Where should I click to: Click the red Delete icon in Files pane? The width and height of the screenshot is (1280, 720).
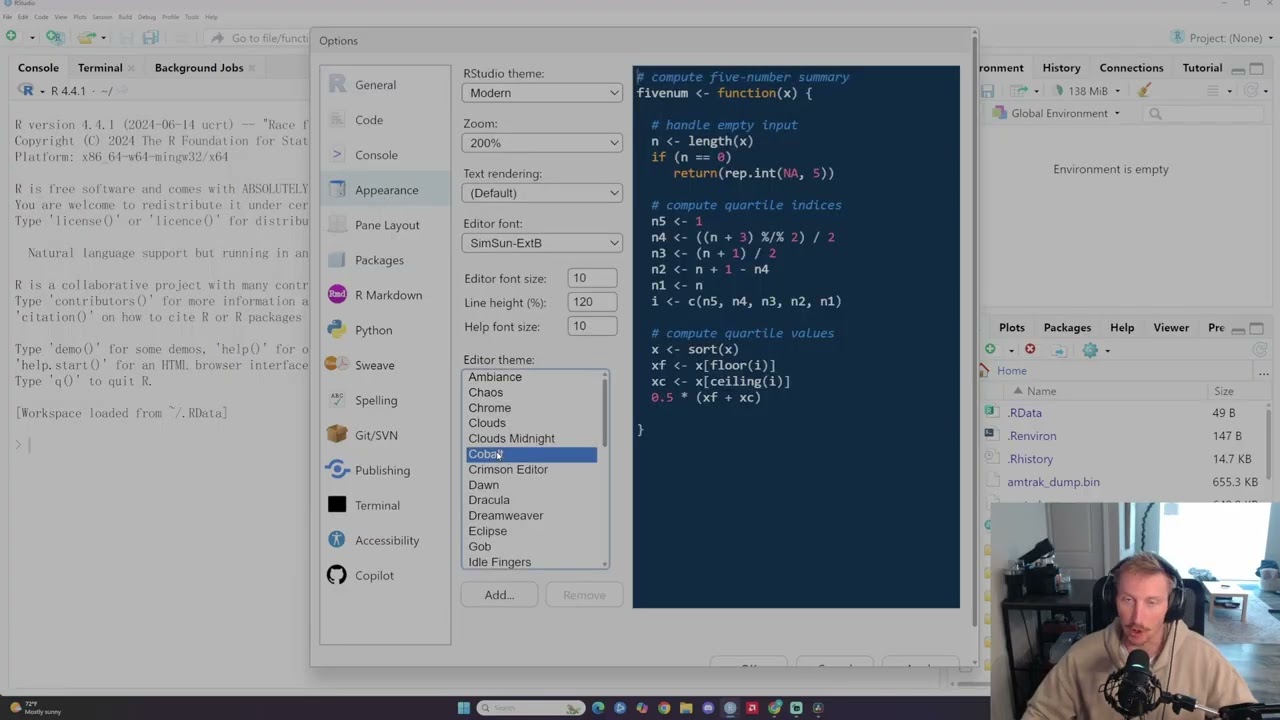click(x=1030, y=350)
